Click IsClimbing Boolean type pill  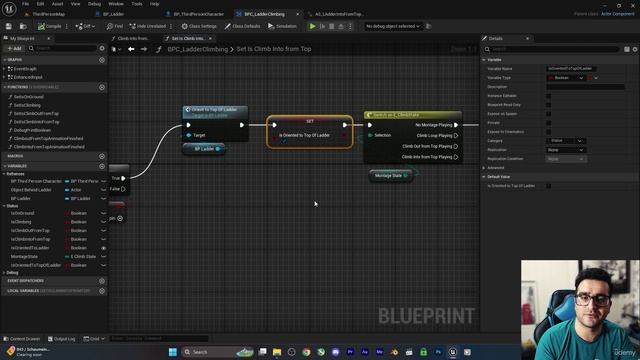[x=76, y=222]
